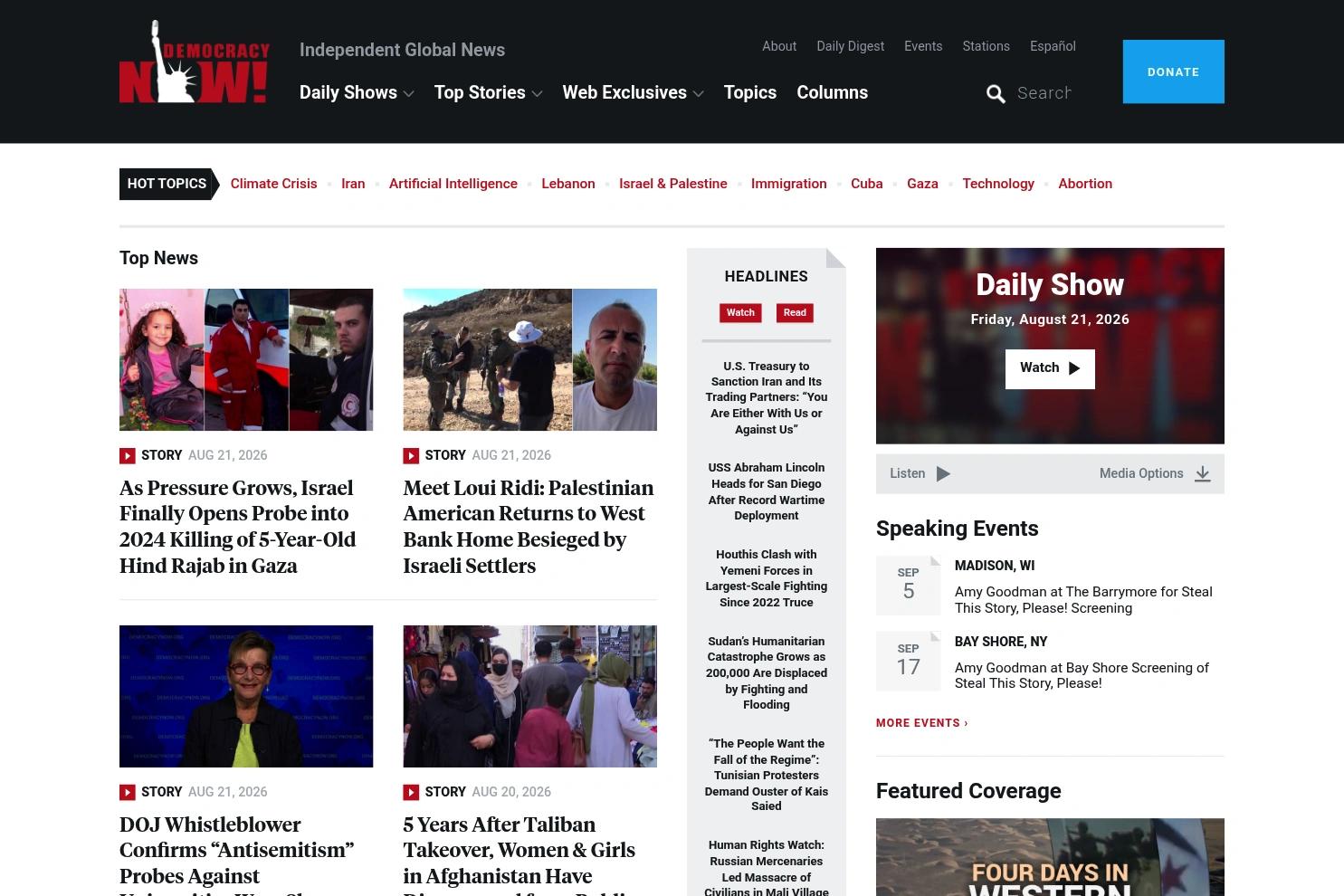Open the Lebanon hot topic

[568, 184]
